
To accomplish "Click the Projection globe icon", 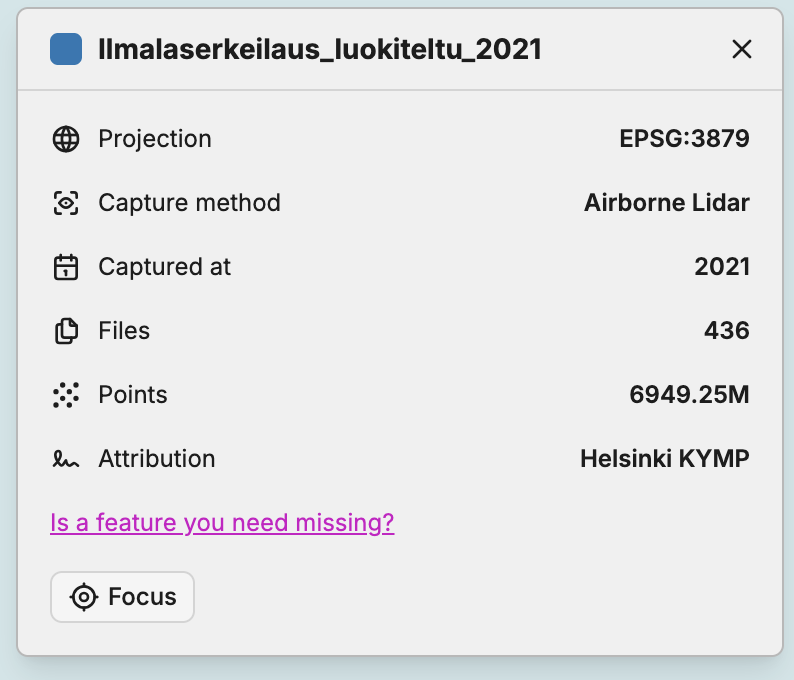I will point(66,139).
